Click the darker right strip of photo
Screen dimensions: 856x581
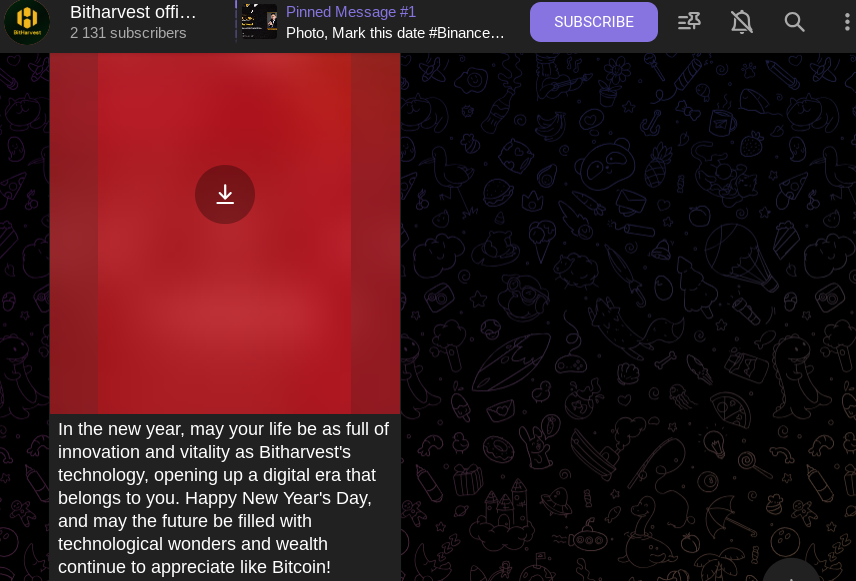[x=376, y=233]
